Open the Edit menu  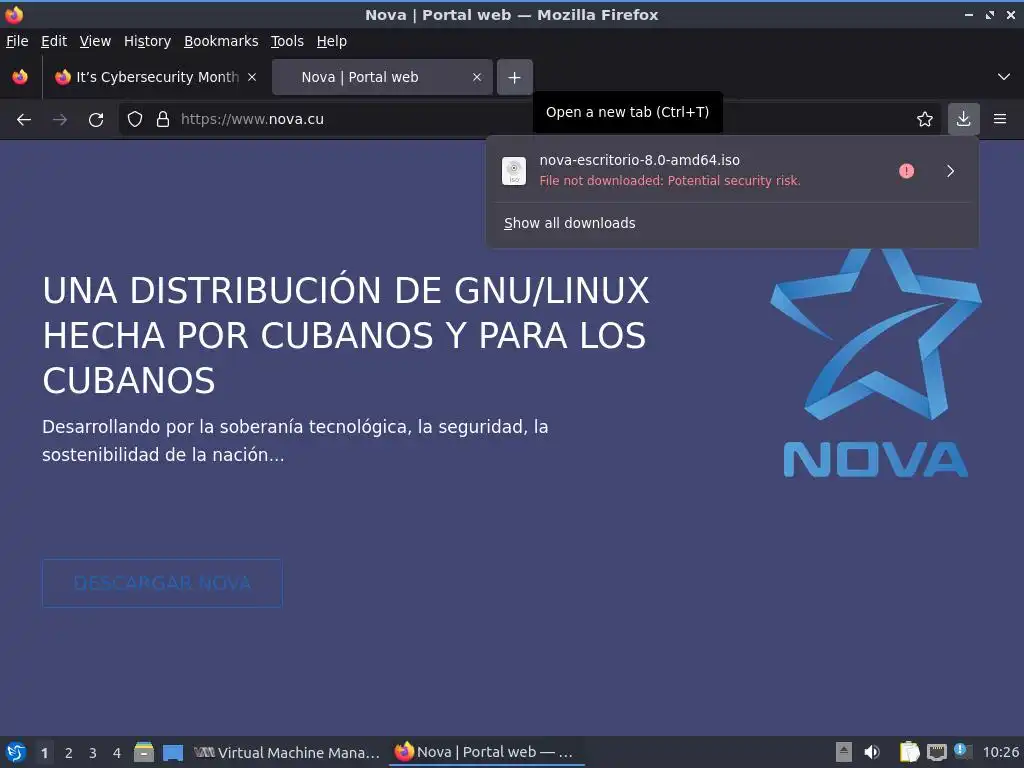[54, 41]
